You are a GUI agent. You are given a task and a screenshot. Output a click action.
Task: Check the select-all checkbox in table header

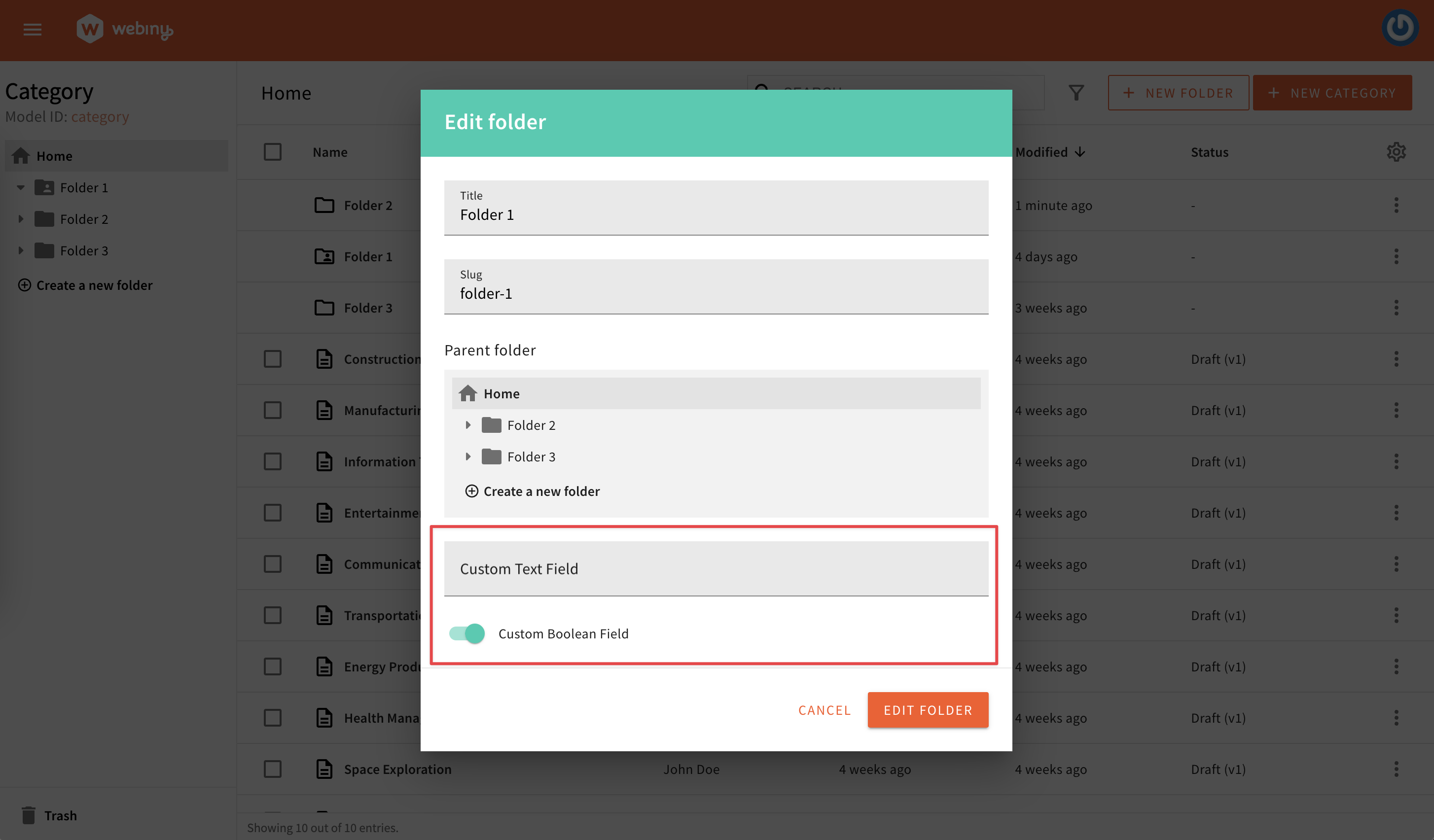point(273,152)
